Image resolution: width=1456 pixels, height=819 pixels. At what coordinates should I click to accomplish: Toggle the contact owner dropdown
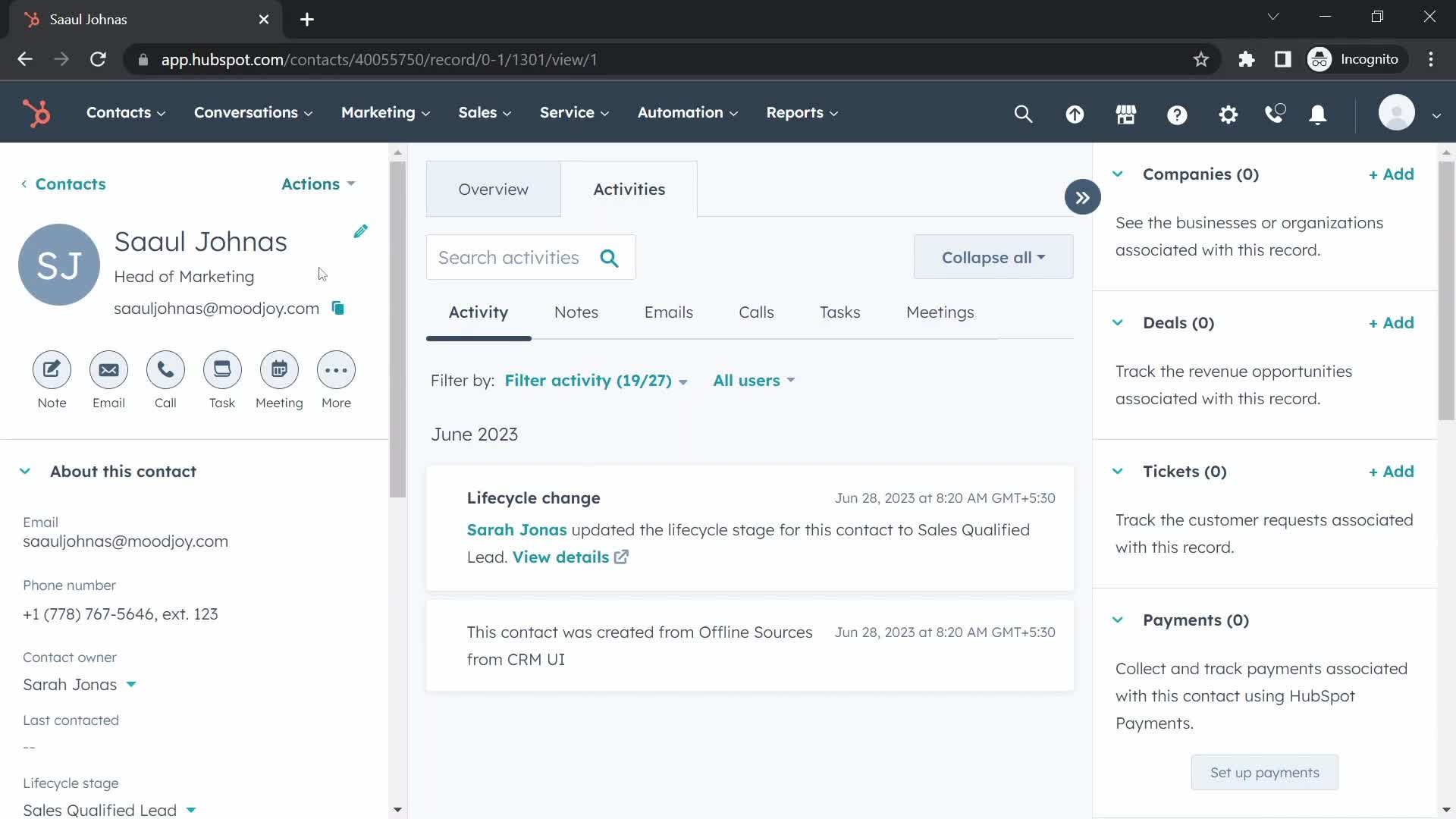pyautogui.click(x=130, y=684)
